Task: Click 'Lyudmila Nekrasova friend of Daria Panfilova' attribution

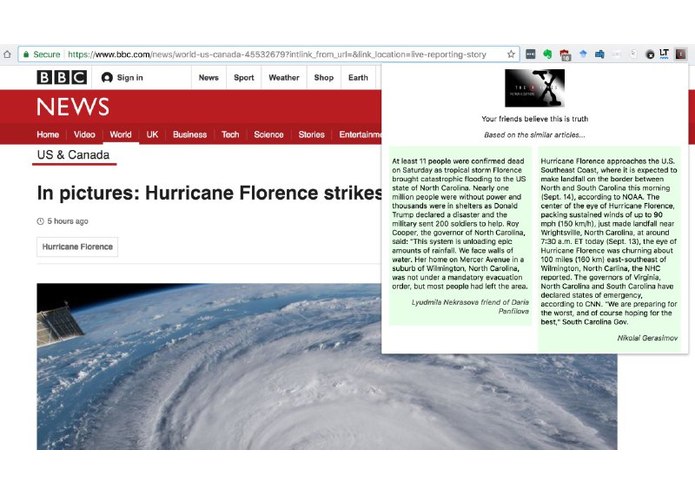Action: pyautogui.click(x=470, y=307)
